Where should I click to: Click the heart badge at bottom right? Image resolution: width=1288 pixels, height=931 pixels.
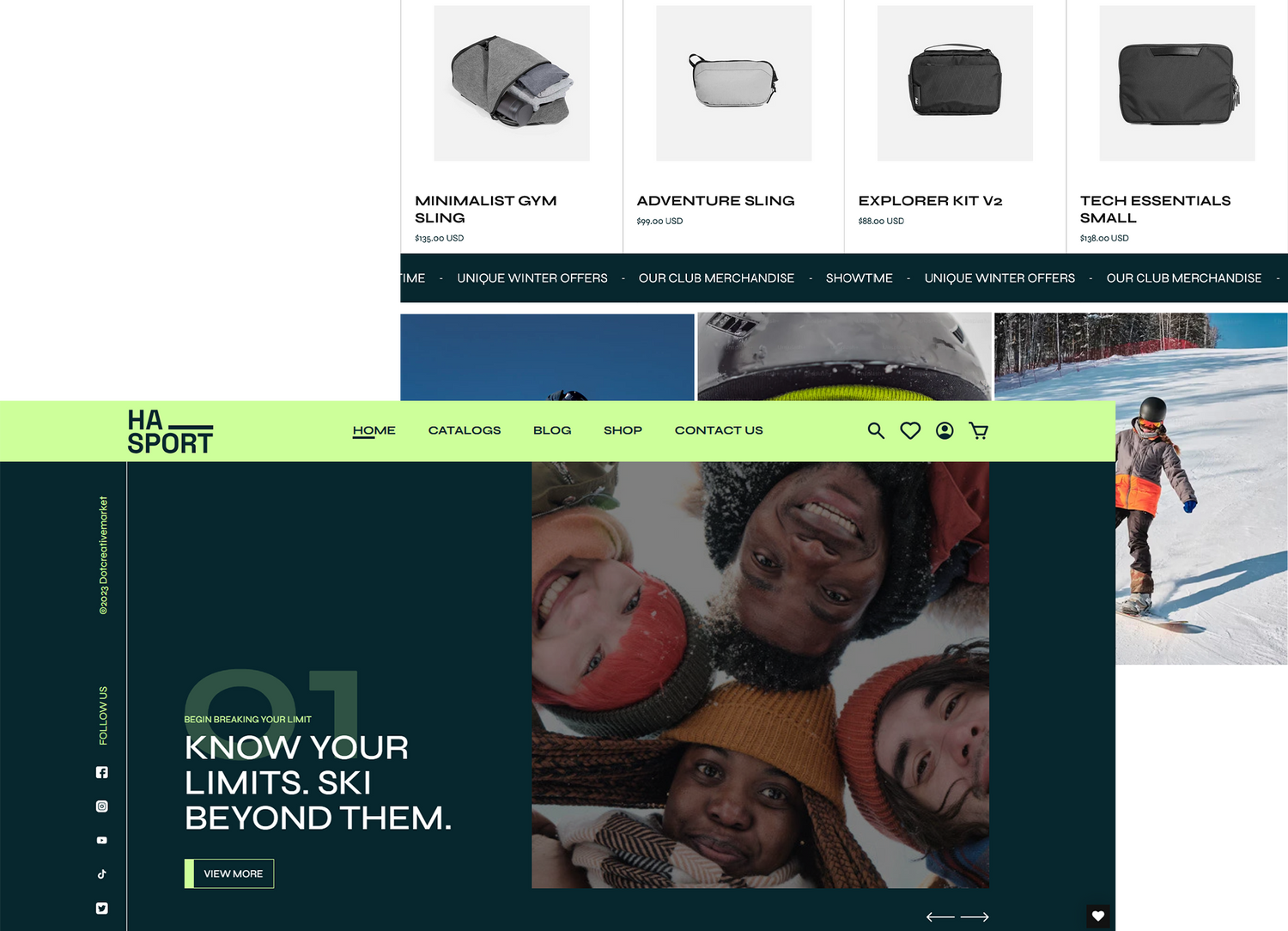(1097, 916)
